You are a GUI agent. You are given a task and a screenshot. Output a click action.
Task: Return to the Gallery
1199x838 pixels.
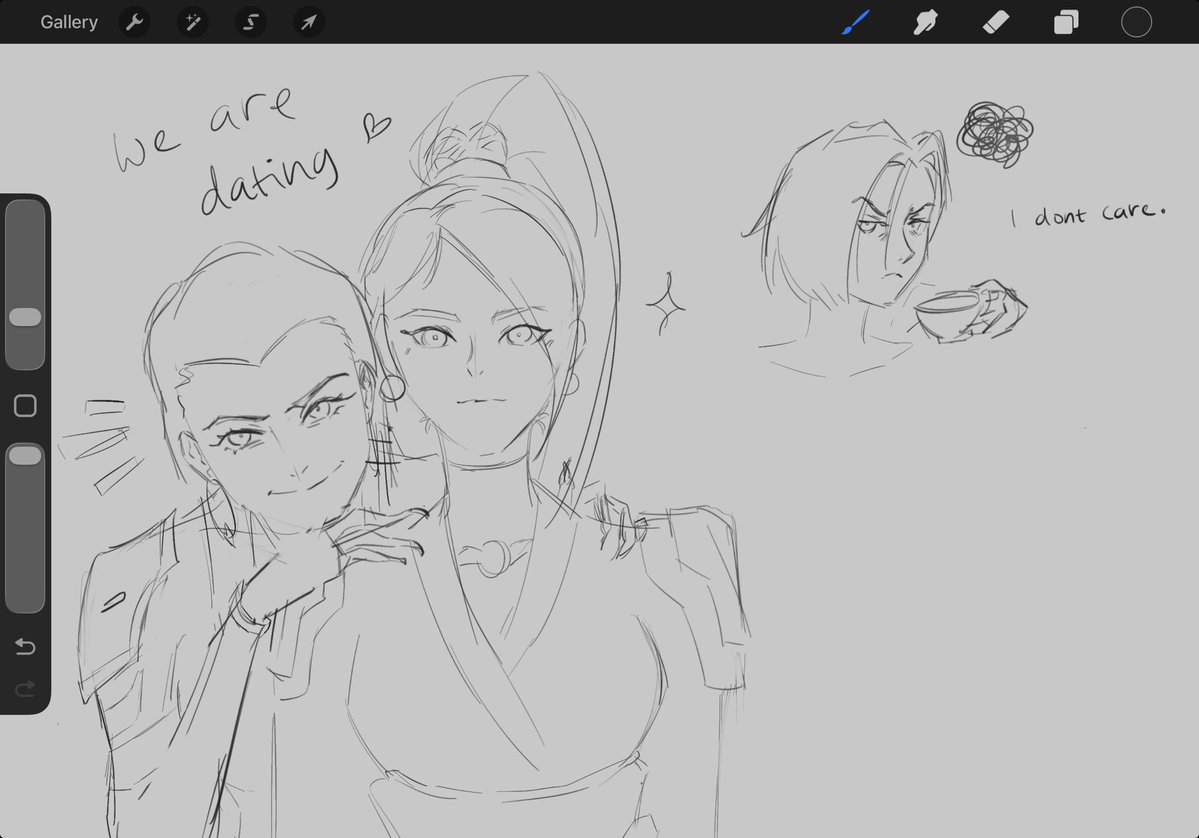click(69, 22)
